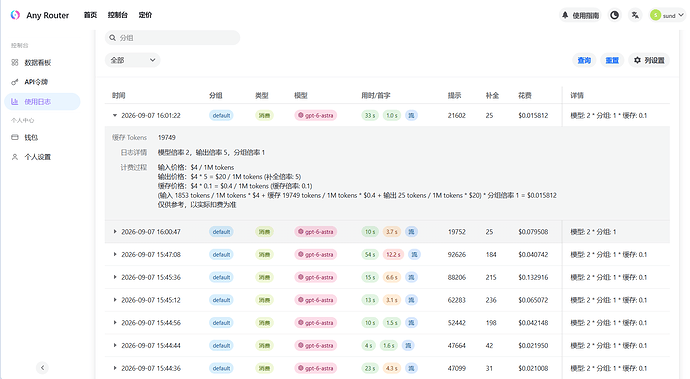Click the 查询 query button
Image resolution: width=690 pixels, height=379 pixels.
pyautogui.click(x=584, y=60)
